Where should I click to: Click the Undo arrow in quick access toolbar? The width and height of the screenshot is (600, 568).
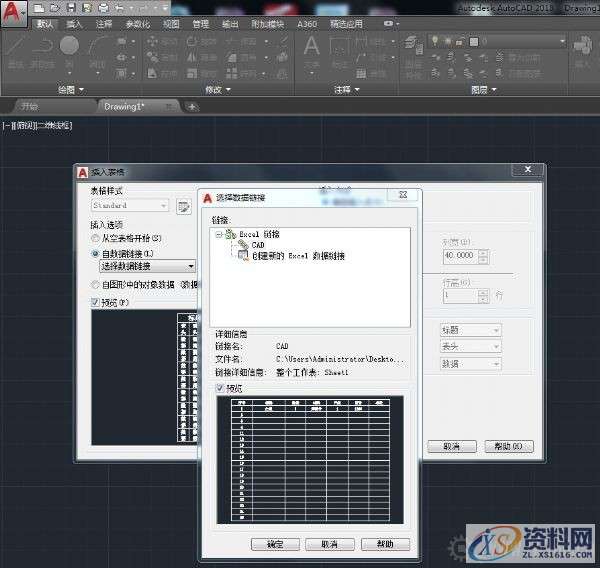coord(119,7)
